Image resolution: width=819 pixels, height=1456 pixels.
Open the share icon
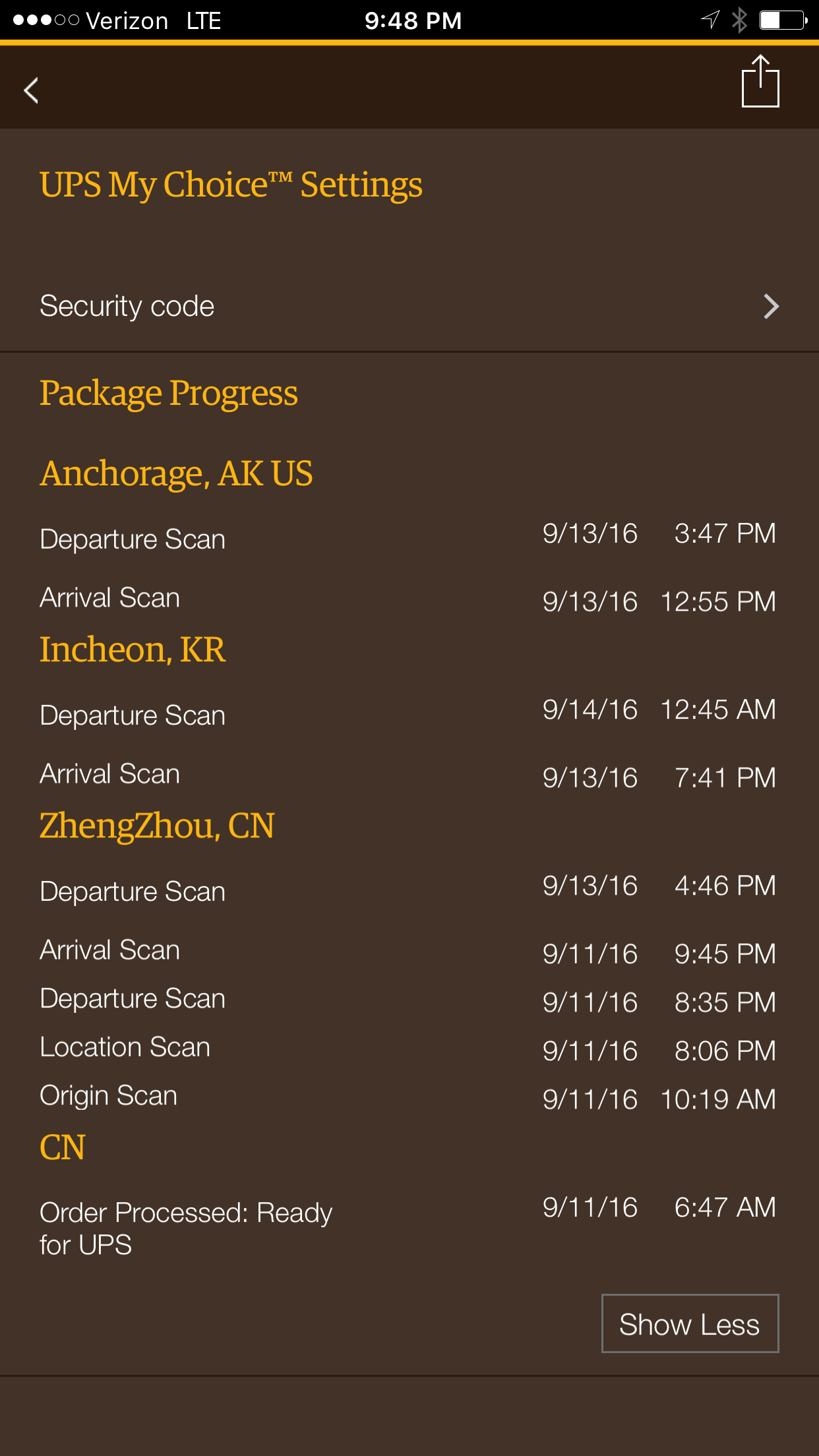[760, 81]
